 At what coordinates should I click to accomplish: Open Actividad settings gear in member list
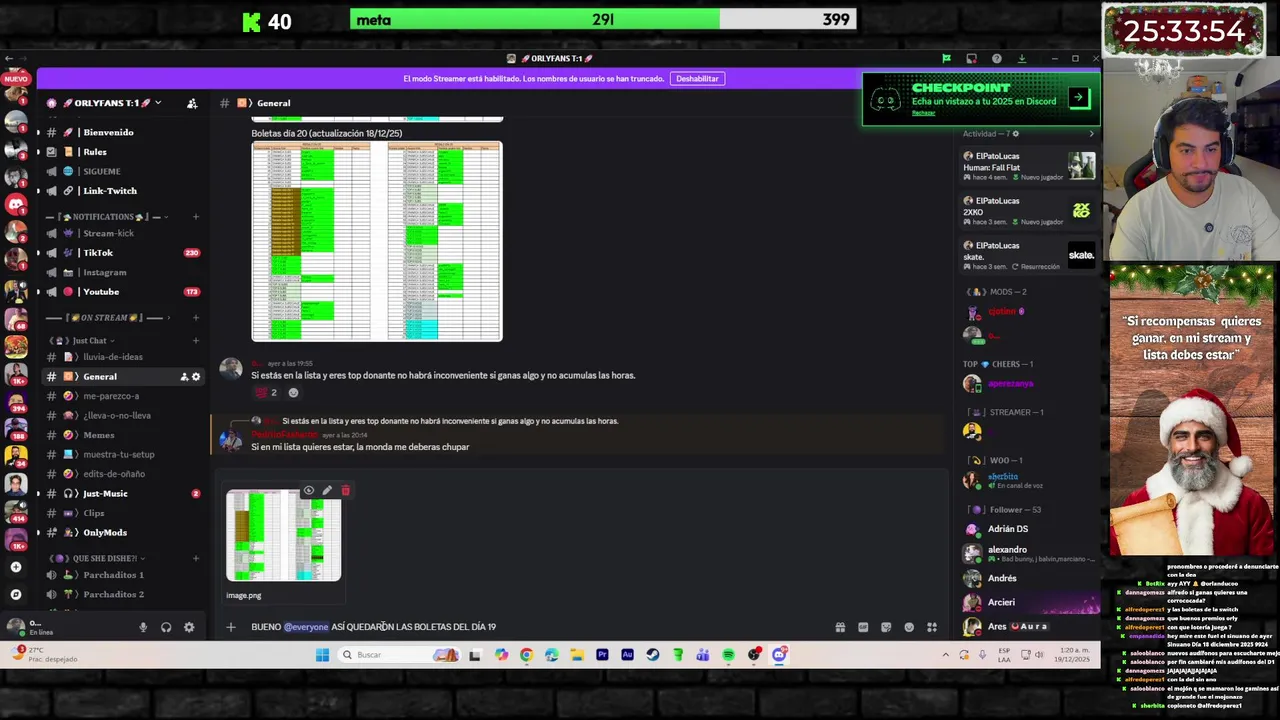(1016, 134)
